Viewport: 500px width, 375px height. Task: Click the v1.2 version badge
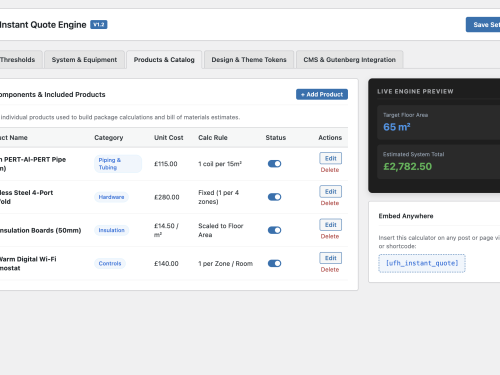[99, 25]
